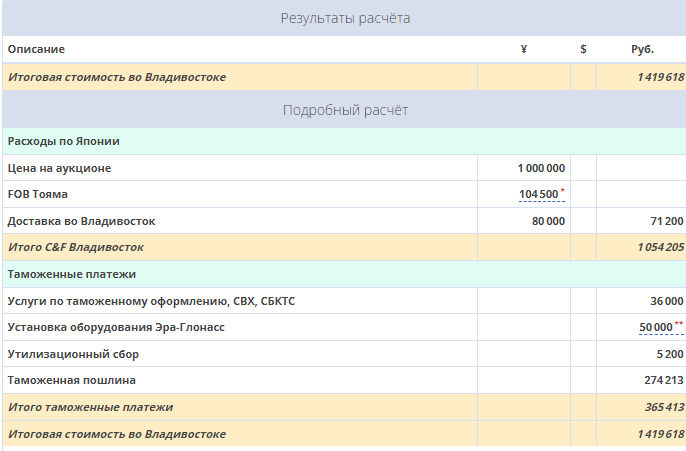Select the bottom 'Итоговая стоимость во Владивостоке' label
686x451 pixels.
coord(117,434)
